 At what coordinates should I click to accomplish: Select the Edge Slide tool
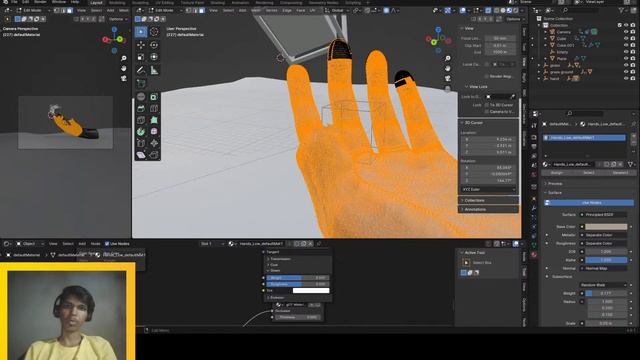(x=141, y=143)
